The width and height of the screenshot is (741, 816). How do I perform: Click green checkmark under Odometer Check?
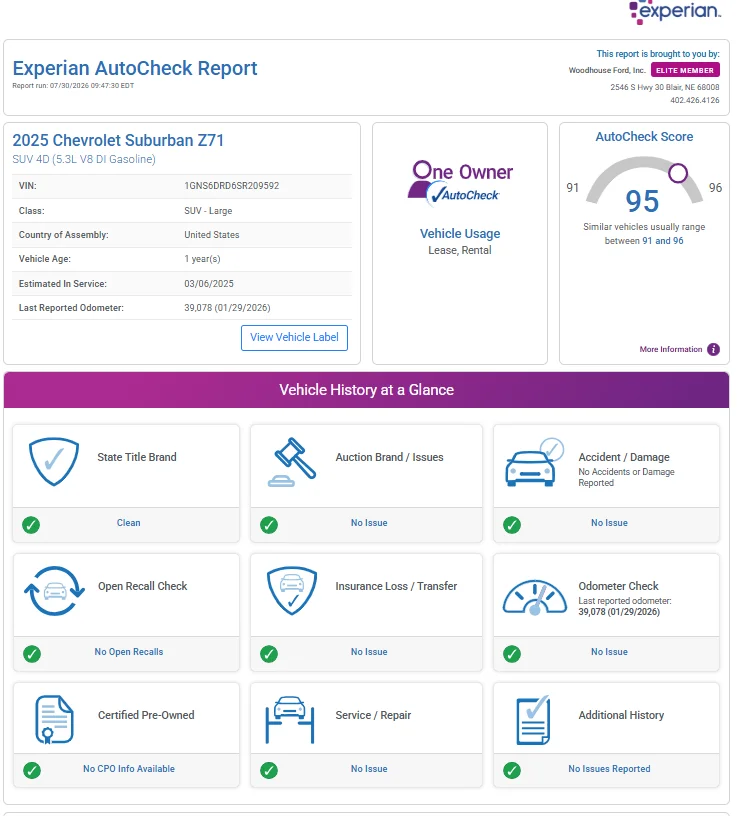pyautogui.click(x=512, y=654)
